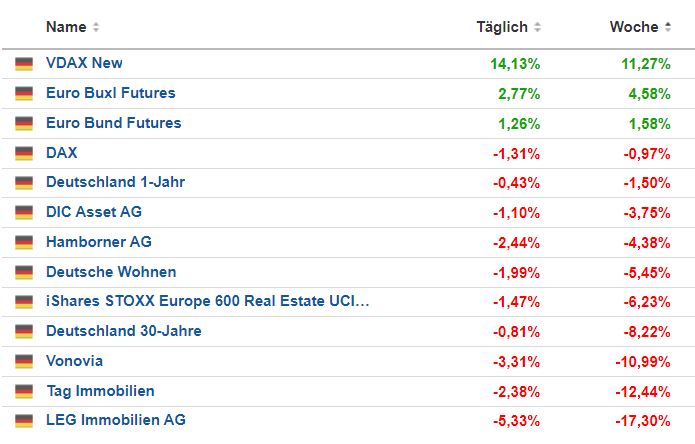The image size is (695, 444).
Task: Click the flag icon beside DAX
Action: (24, 153)
